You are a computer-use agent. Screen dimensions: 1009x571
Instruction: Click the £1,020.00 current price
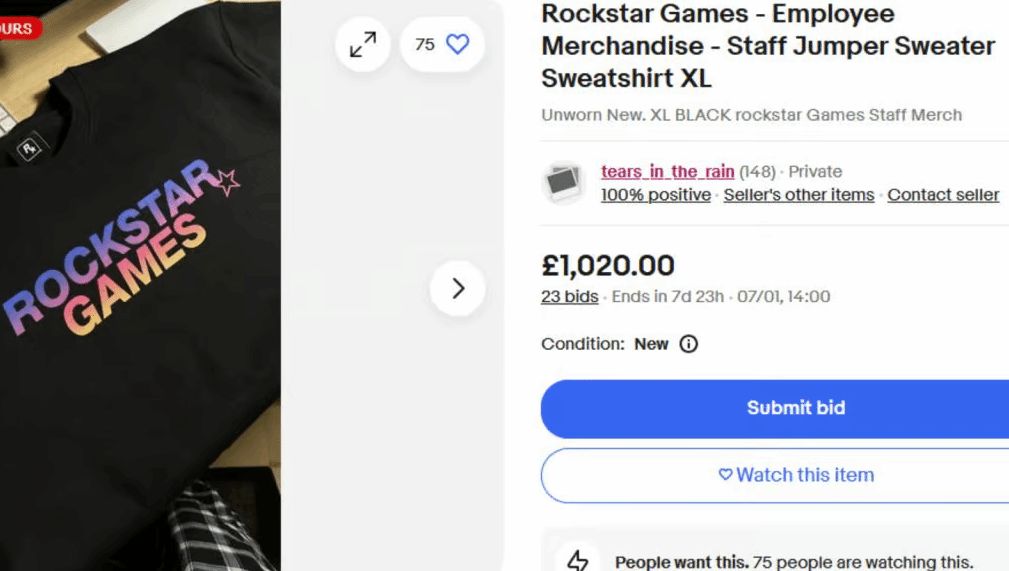pos(608,265)
